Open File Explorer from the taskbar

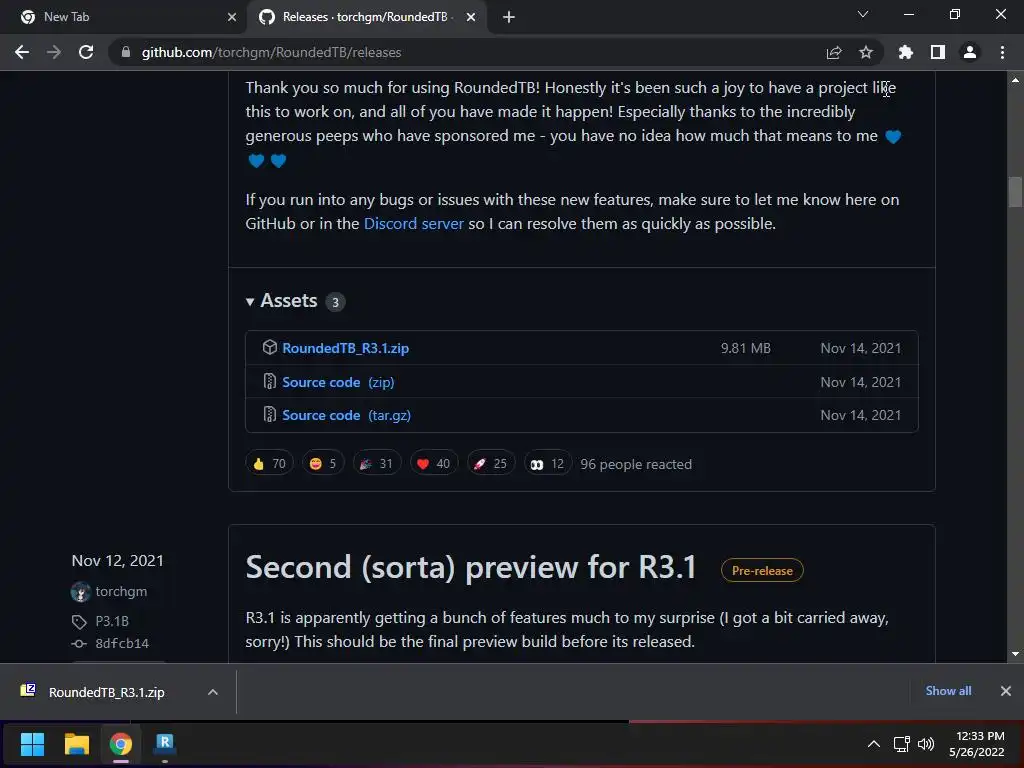(x=76, y=744)
